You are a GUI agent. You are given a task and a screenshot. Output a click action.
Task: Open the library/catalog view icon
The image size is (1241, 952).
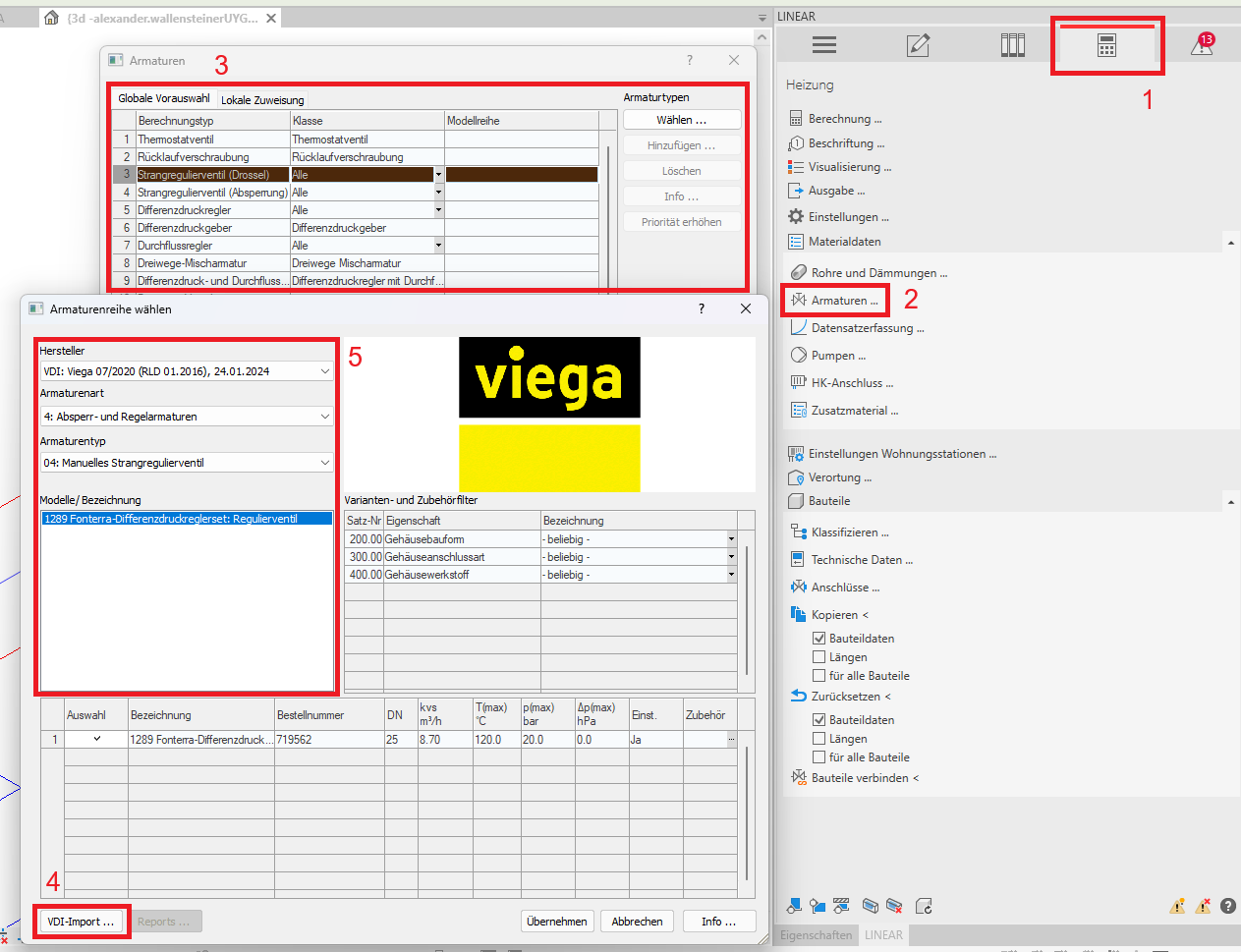click(x=1012, y=44)
